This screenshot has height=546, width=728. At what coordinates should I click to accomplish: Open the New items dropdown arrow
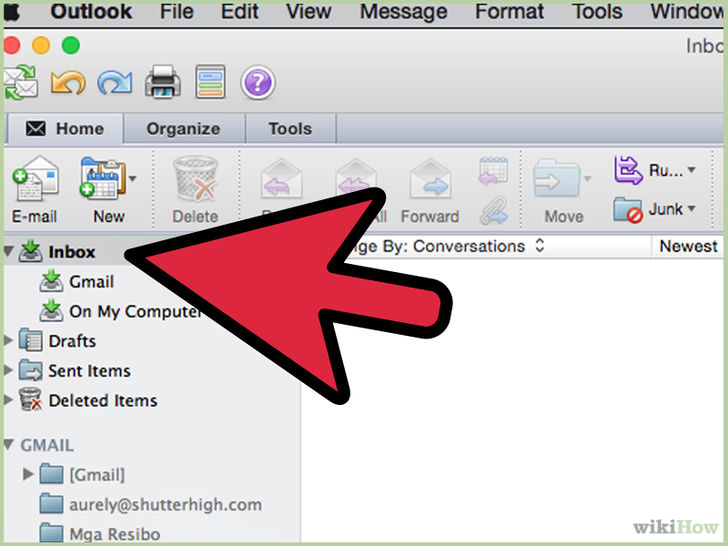point(132,178)
